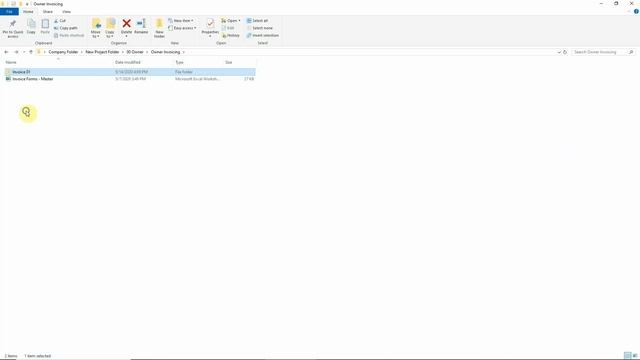Image resolution: width=640 pixels, height=360 pixels.
Task: Open the Copy to dropdown
Action: 110,34
